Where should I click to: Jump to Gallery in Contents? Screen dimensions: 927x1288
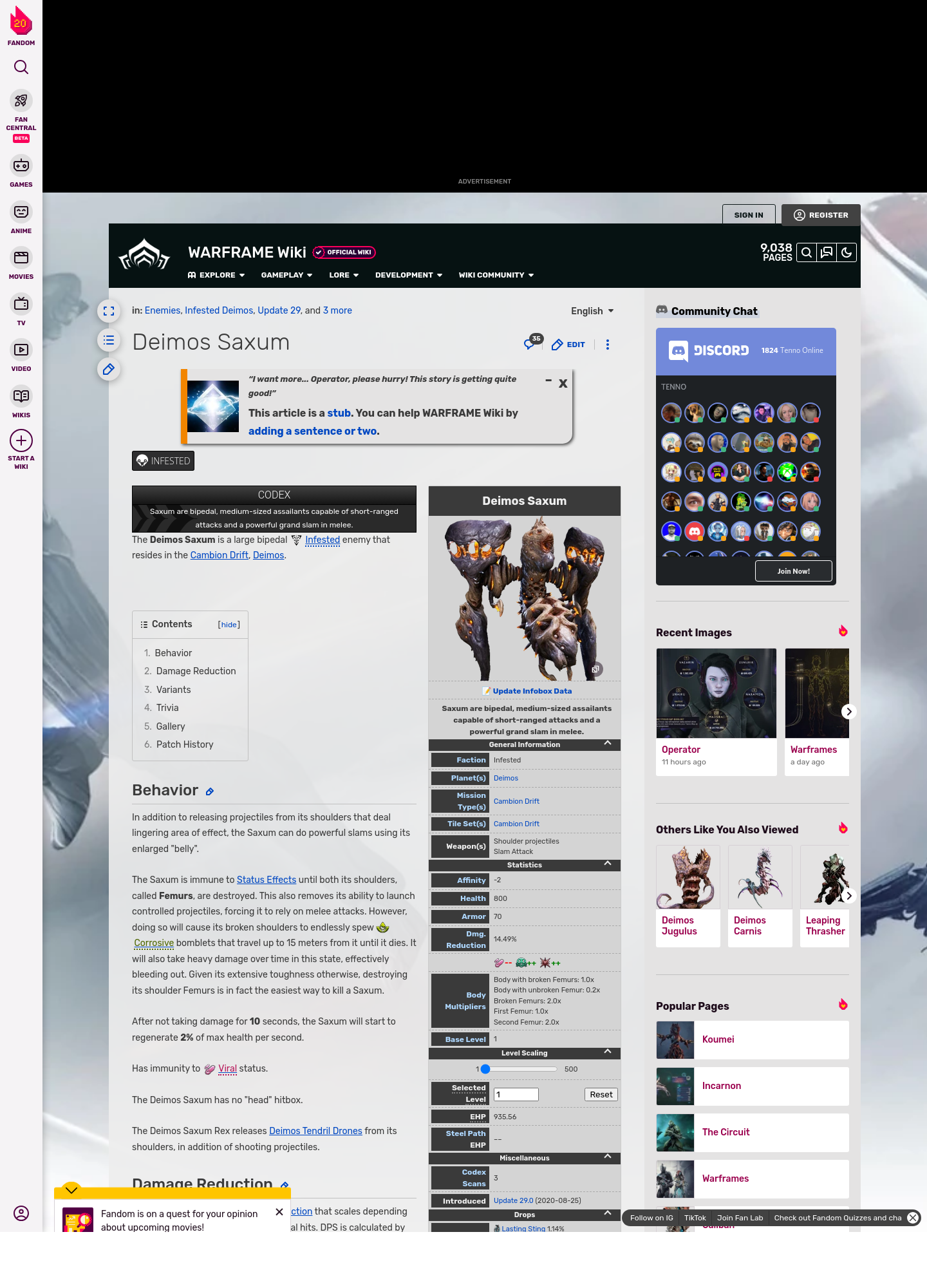pyautogui.click(x=171, y=726)
